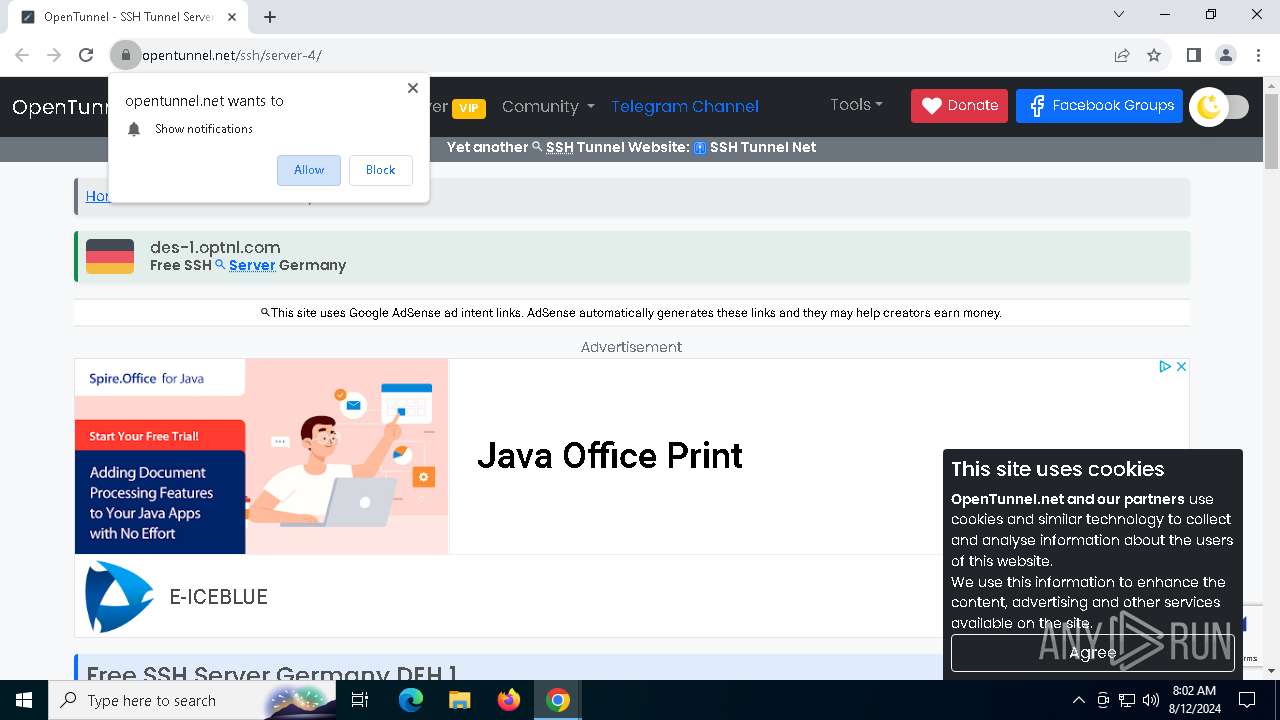Launch Firefox from taskbar

click(509, 700)
